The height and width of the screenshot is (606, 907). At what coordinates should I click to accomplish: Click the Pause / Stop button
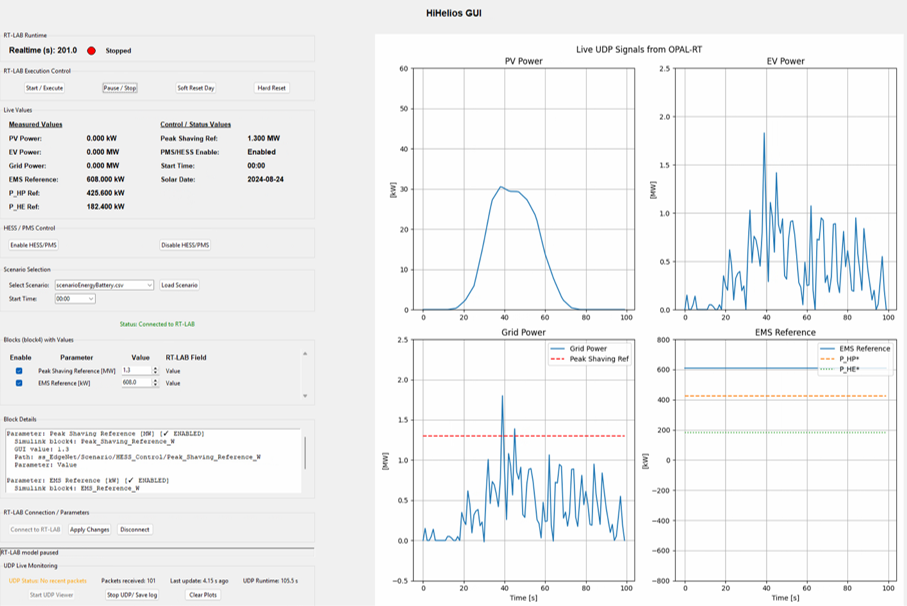[x=120, y=88]
